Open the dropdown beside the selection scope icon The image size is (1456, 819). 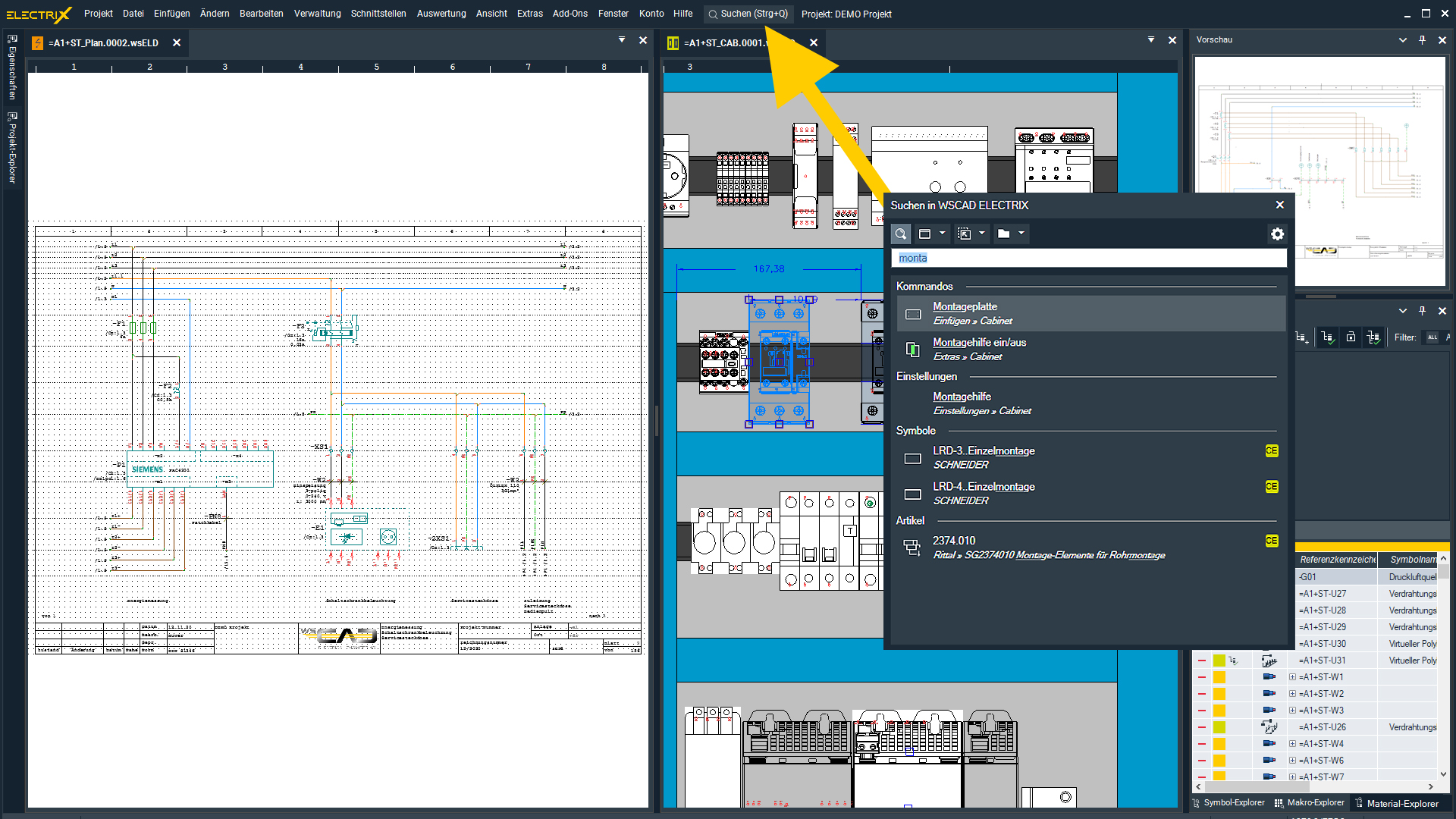click(x=982, y=234)
